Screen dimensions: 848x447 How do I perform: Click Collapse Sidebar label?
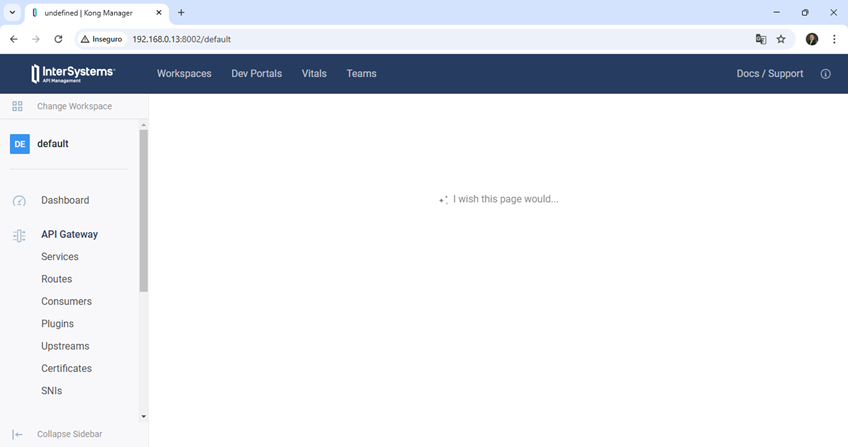(x=69, y=434)
